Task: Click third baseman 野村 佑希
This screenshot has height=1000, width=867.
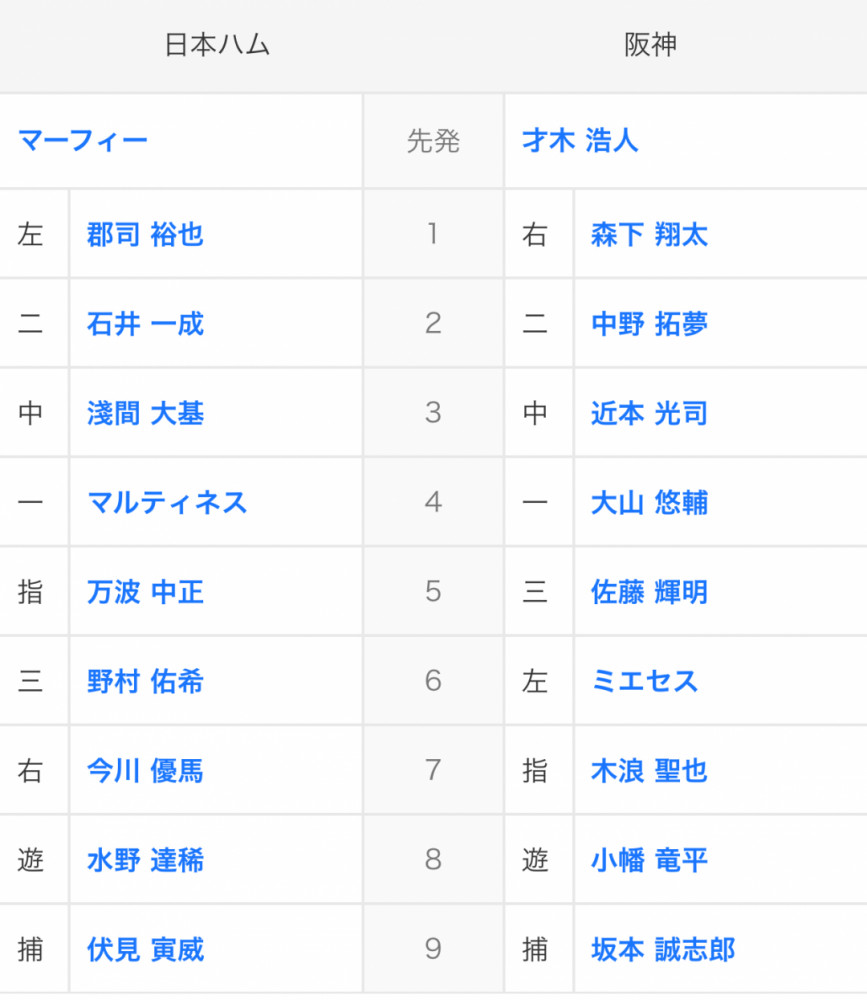Action: [x=146, y=681]
